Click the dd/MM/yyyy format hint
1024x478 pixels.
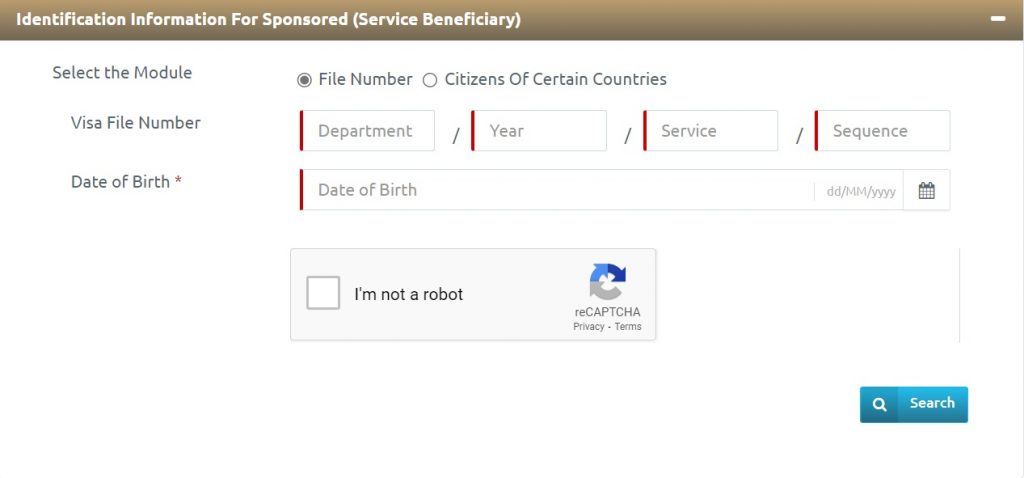pyautogui.click(x=861, y=192)
